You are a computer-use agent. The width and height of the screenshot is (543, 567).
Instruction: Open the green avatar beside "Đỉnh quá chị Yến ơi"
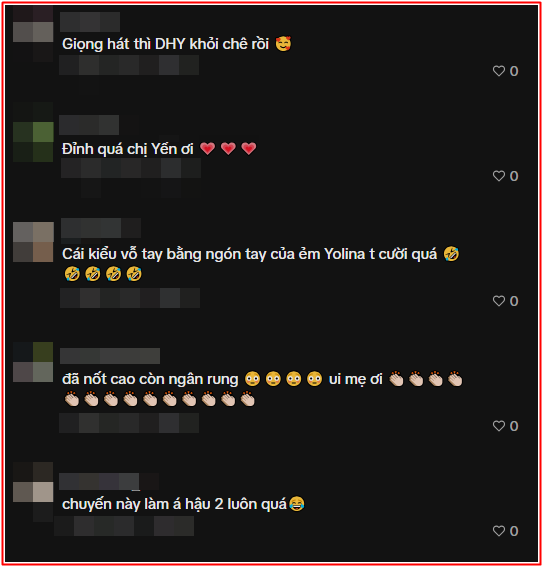point(33,132)
